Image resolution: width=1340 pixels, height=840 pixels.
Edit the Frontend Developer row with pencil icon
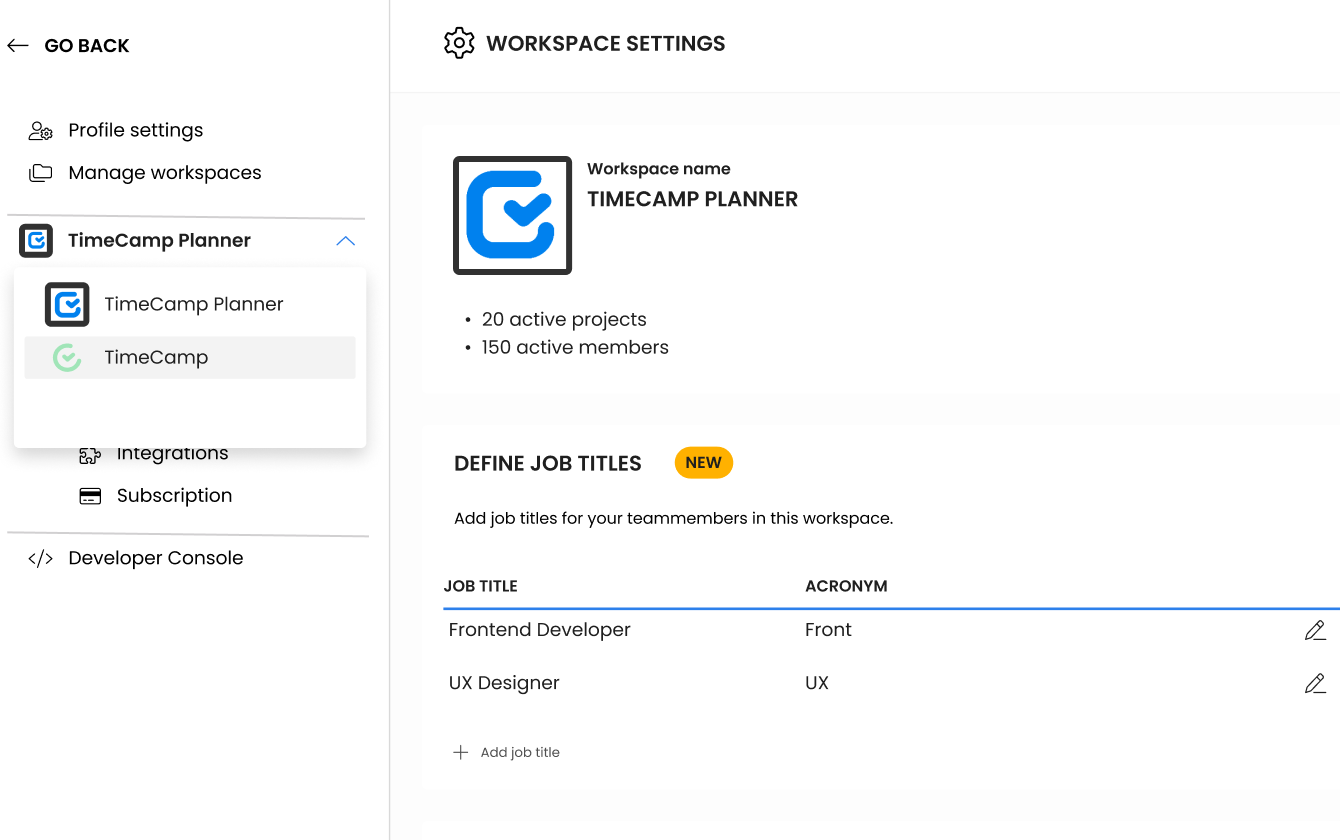click(x=1315, y=630)
